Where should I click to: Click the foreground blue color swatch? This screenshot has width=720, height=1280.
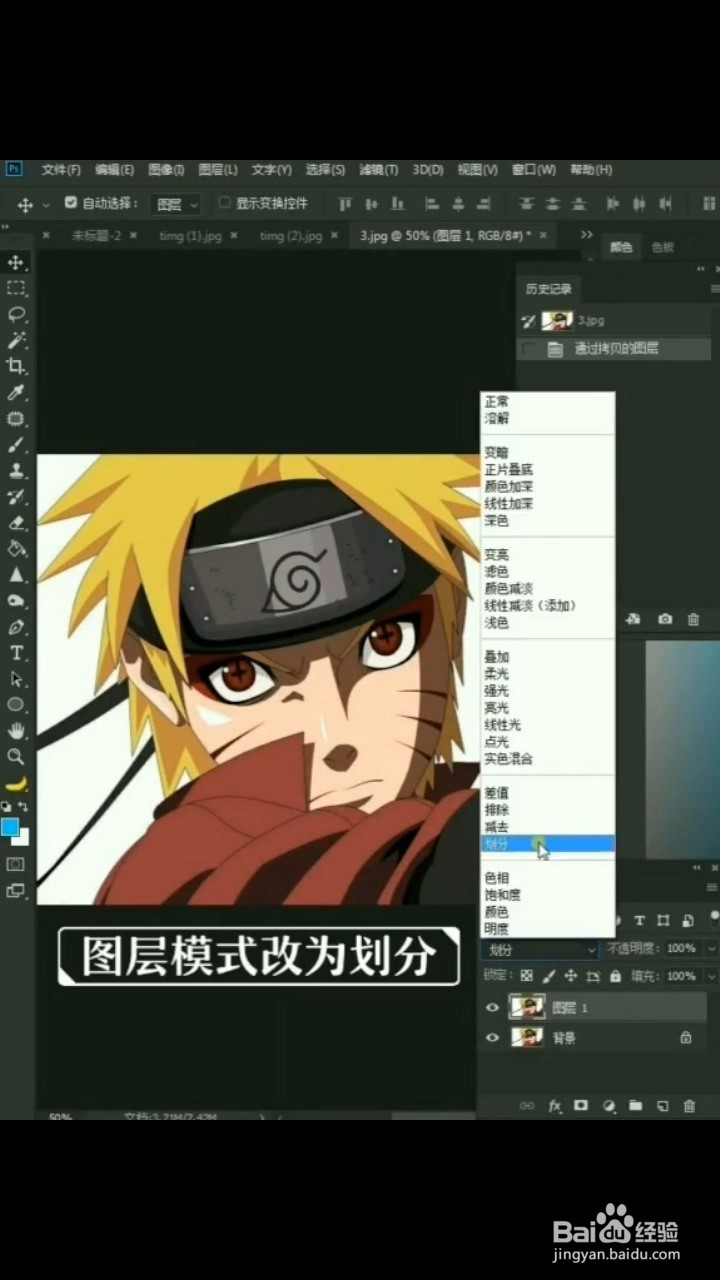10,826
